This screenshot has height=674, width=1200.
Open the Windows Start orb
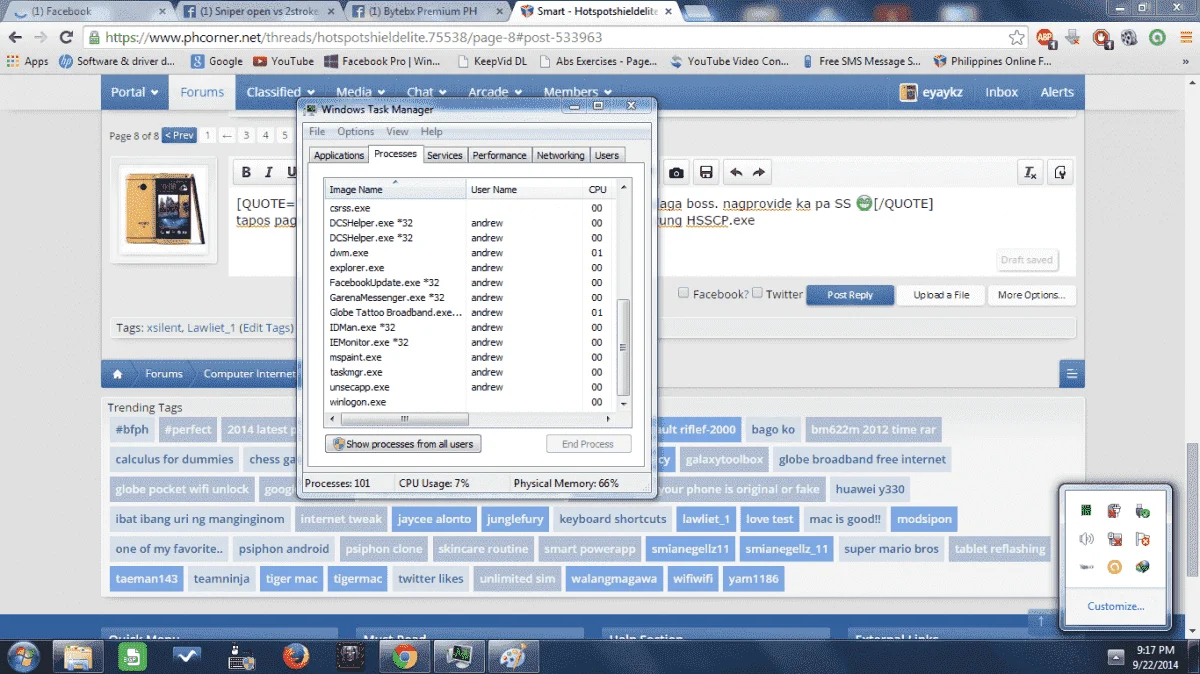point(22,656)
